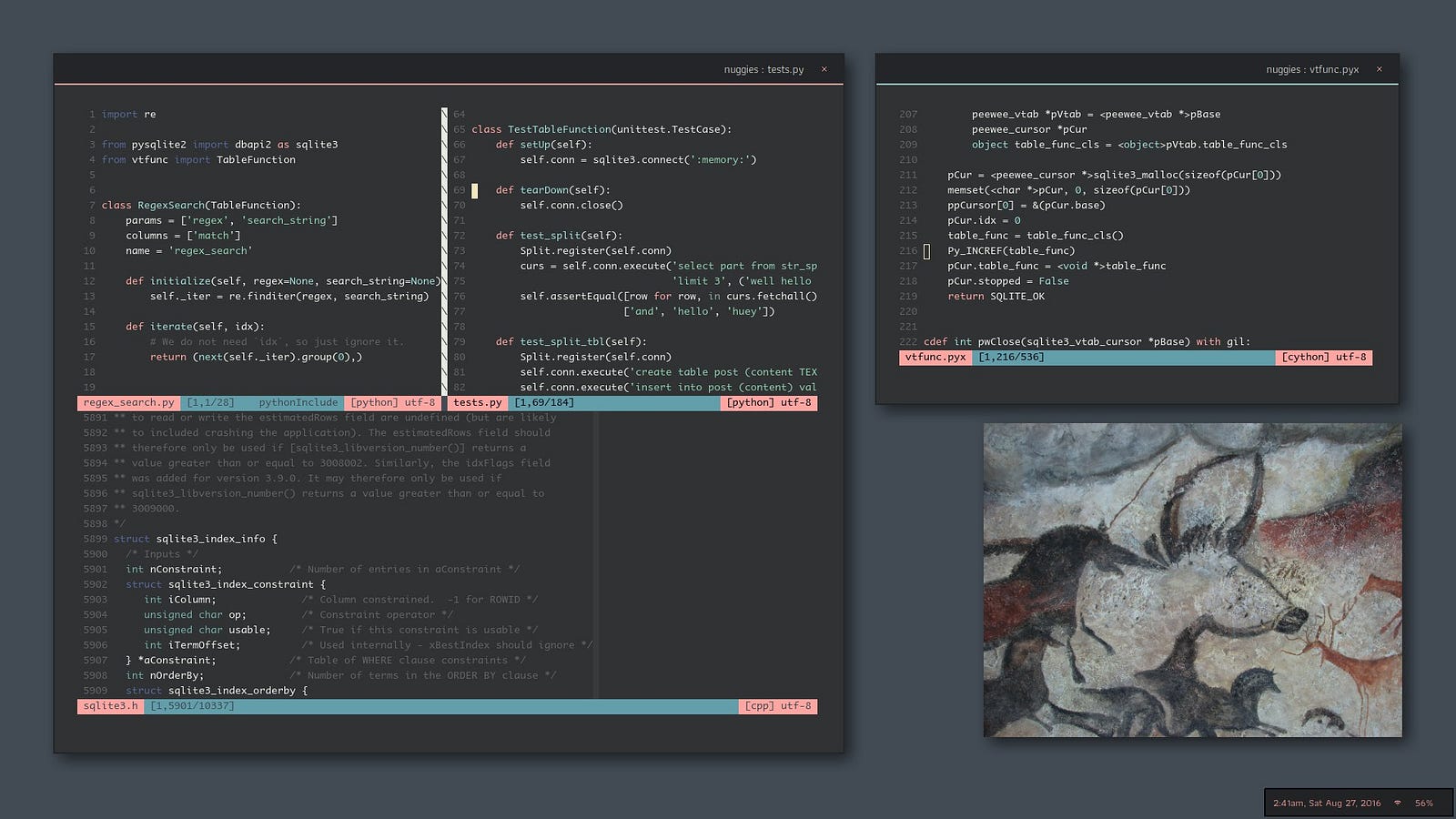Click 'struct sqlite3_index_constraint {'

[226, 584]
